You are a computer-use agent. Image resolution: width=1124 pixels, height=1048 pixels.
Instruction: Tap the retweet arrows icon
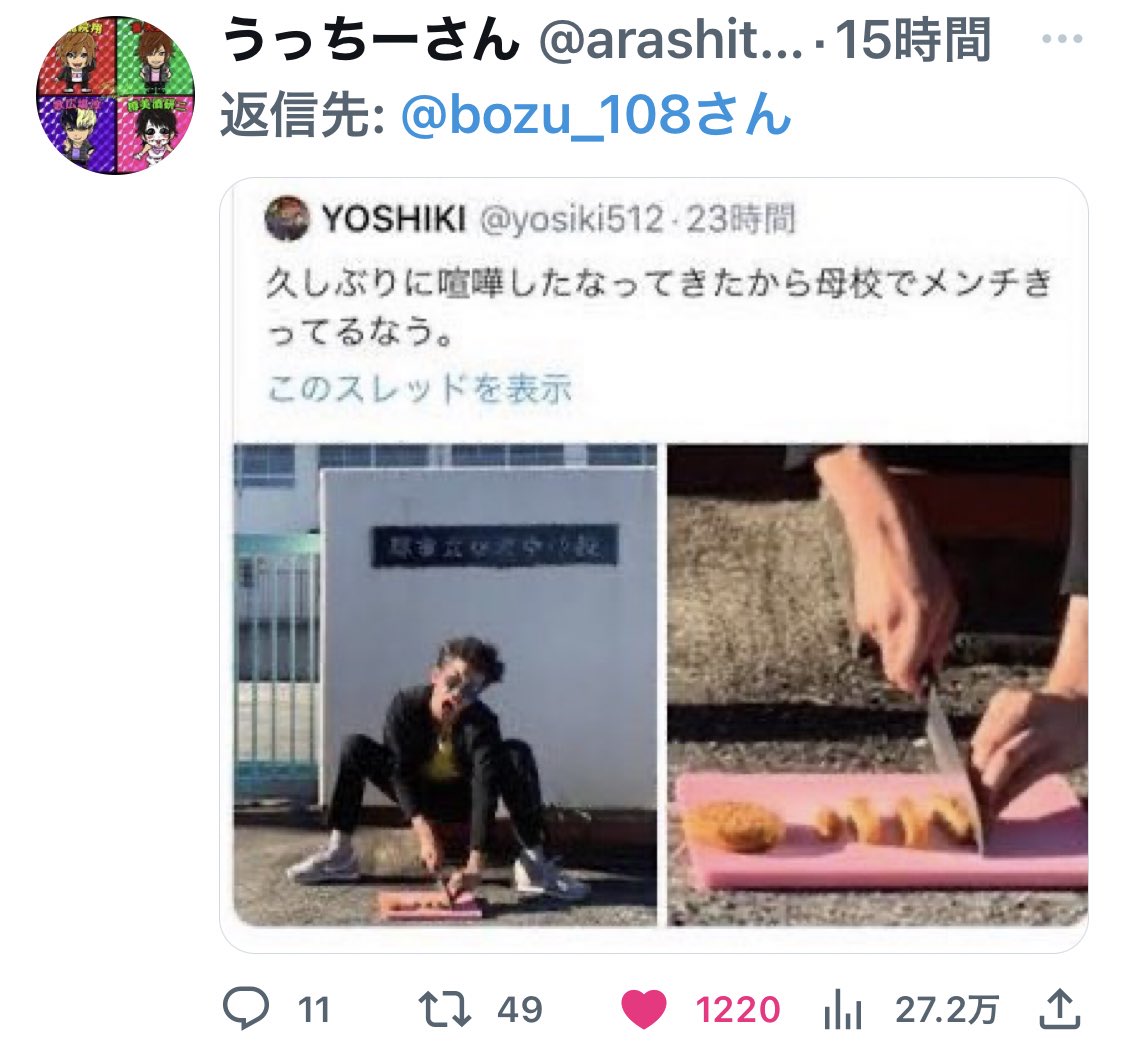click(444, 1009)
